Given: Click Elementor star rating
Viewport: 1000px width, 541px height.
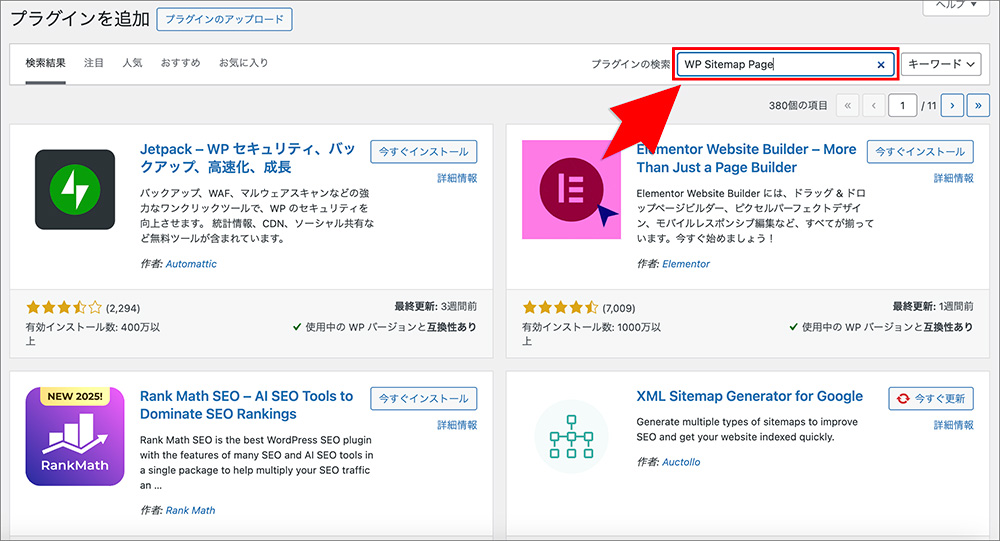Looking at the screenshot, I should (x=560, y=308).
